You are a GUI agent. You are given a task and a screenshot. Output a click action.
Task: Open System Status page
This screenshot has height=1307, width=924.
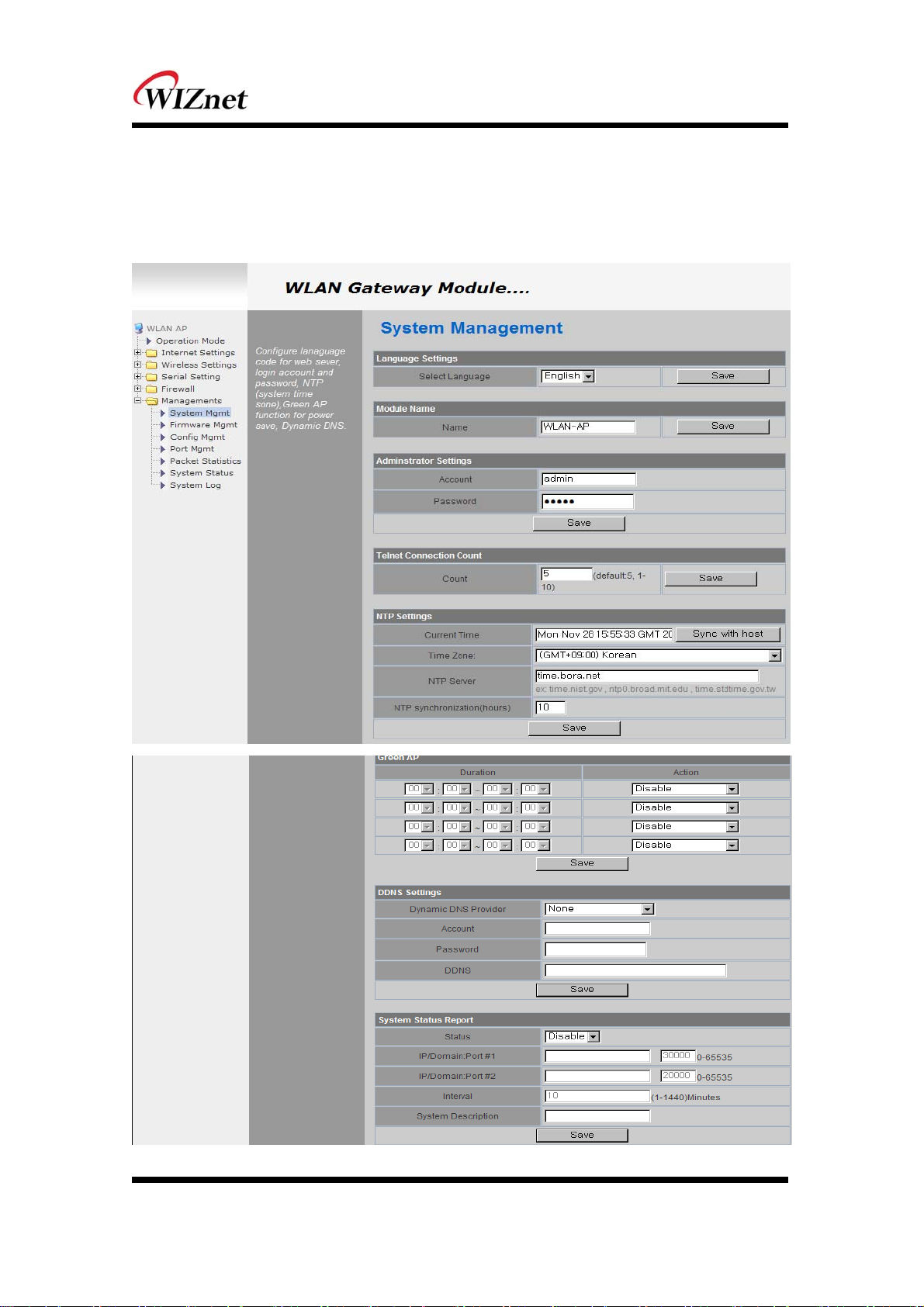[x=201, y=473]
